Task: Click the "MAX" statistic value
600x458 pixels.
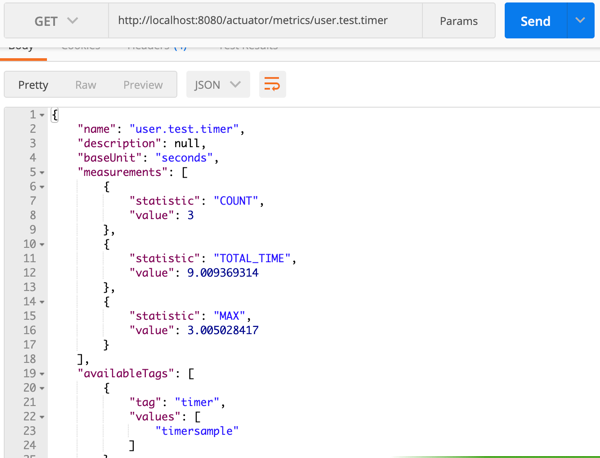Action: [229, 316]
